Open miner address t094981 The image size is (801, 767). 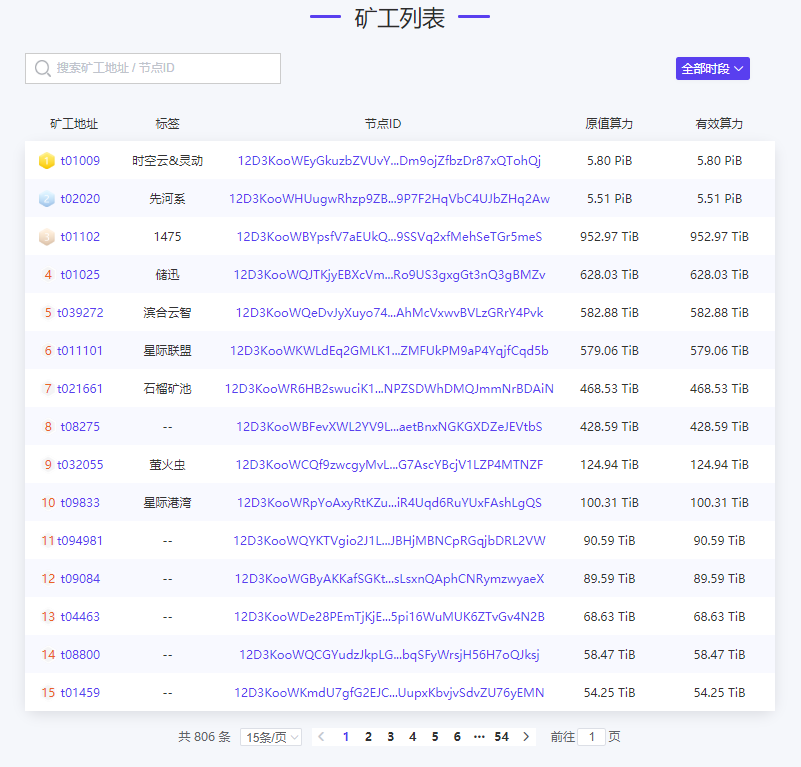tap(80, 541)
